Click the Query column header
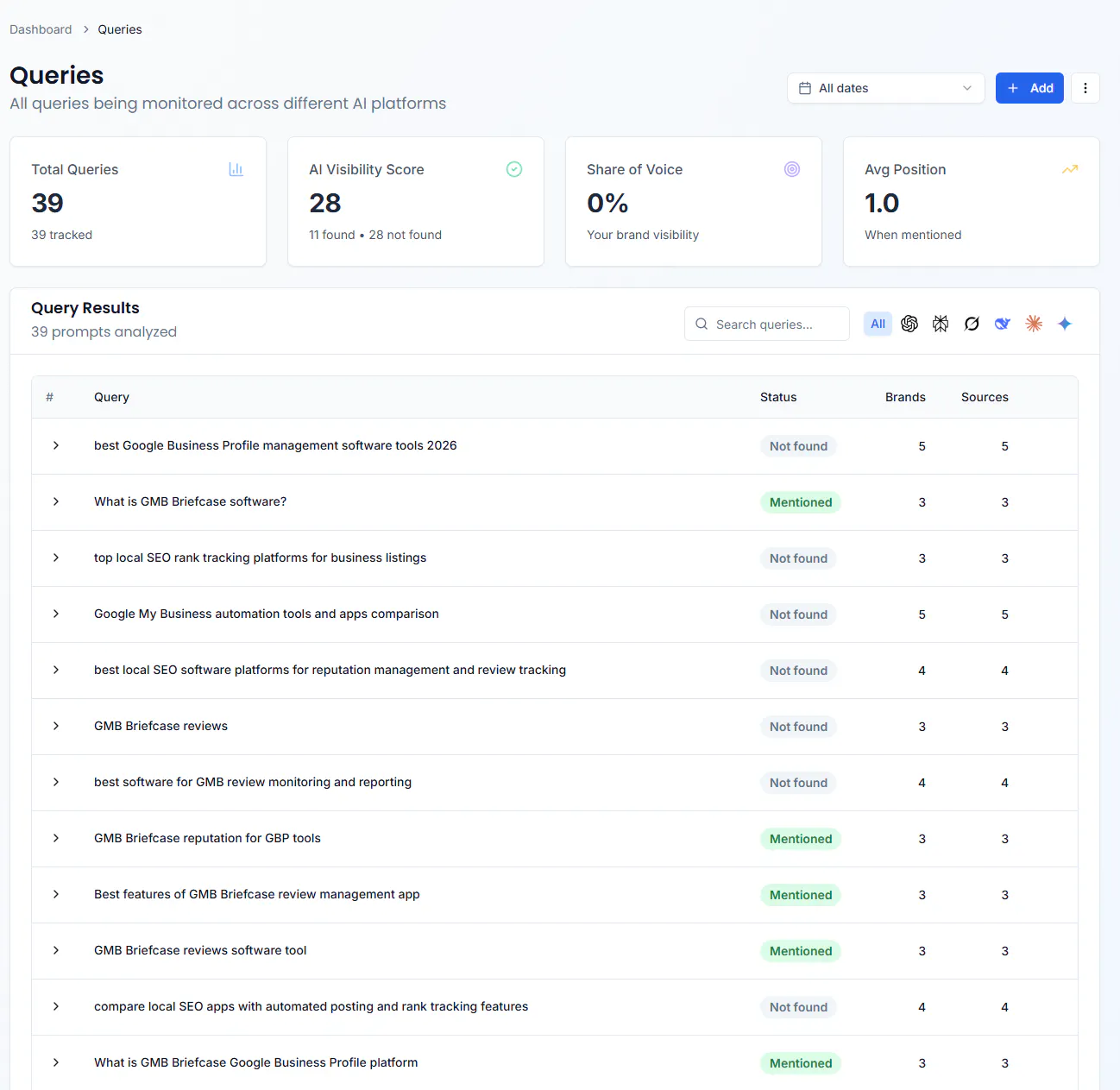 pos(111,397)
